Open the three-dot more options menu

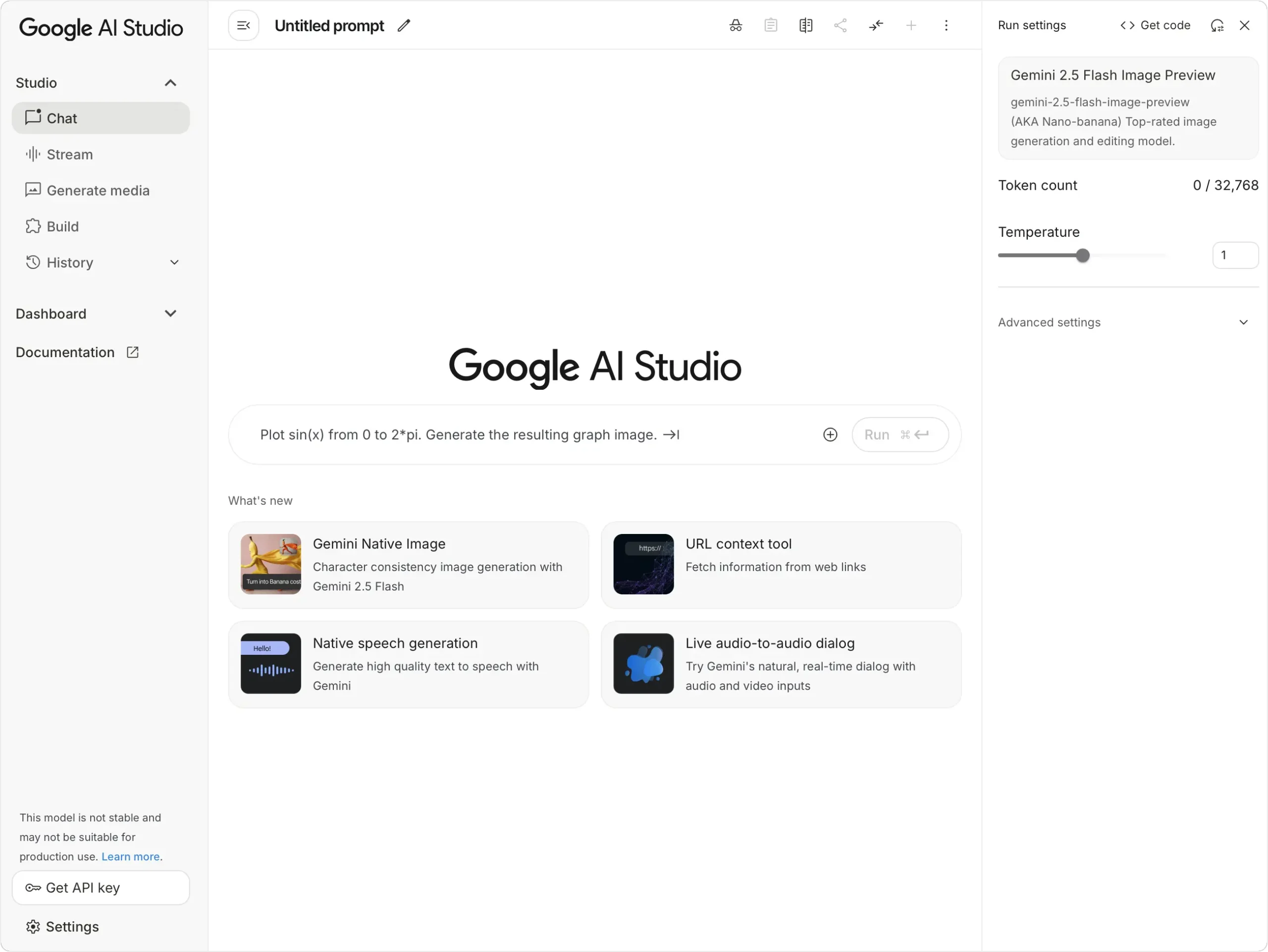click(x=947, y=26)
